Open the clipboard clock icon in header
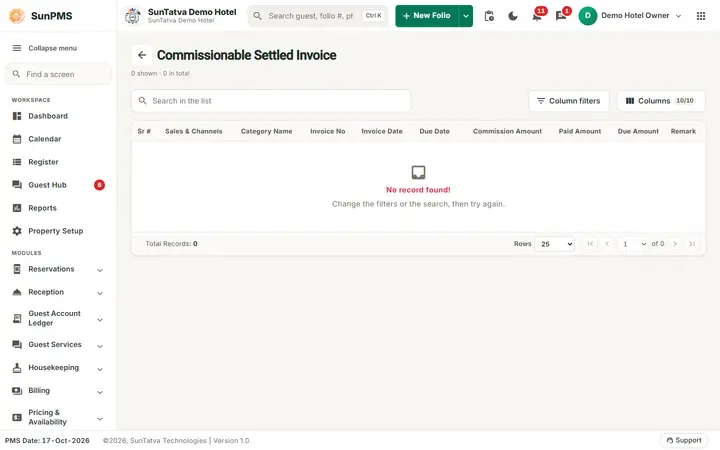This screenshot has height=450, width=720. [x=489, y=16]
